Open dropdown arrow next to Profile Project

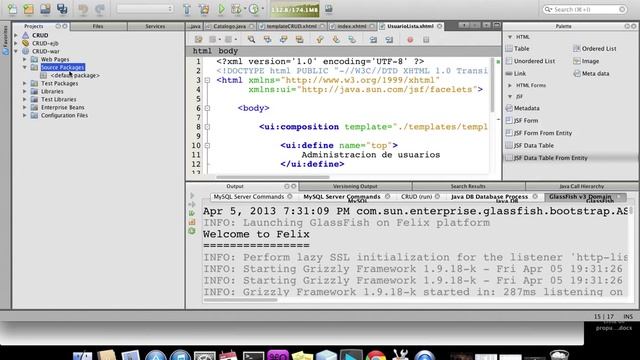(262, 9)
